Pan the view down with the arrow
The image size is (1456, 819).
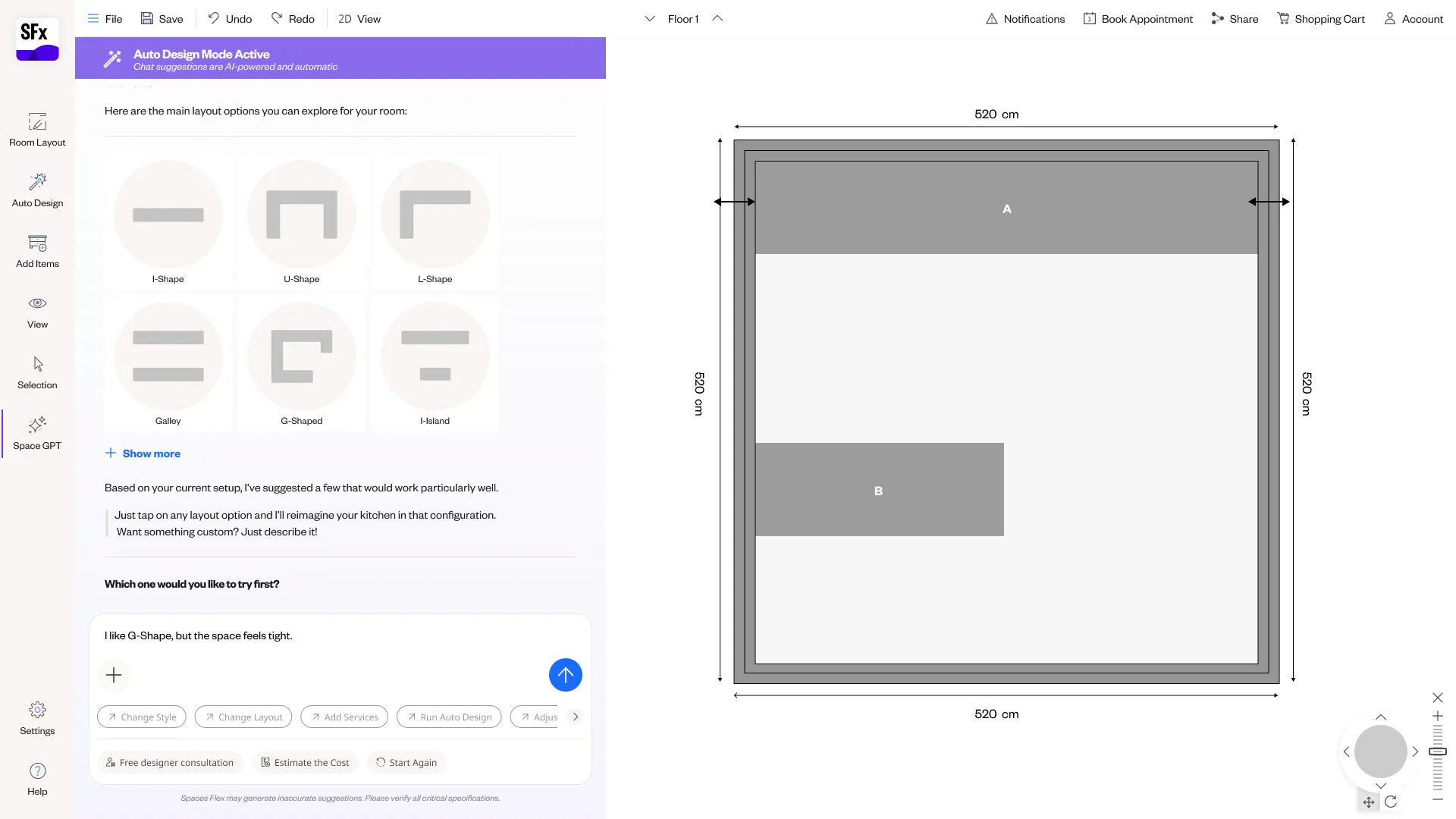(x=1381, y=786)
